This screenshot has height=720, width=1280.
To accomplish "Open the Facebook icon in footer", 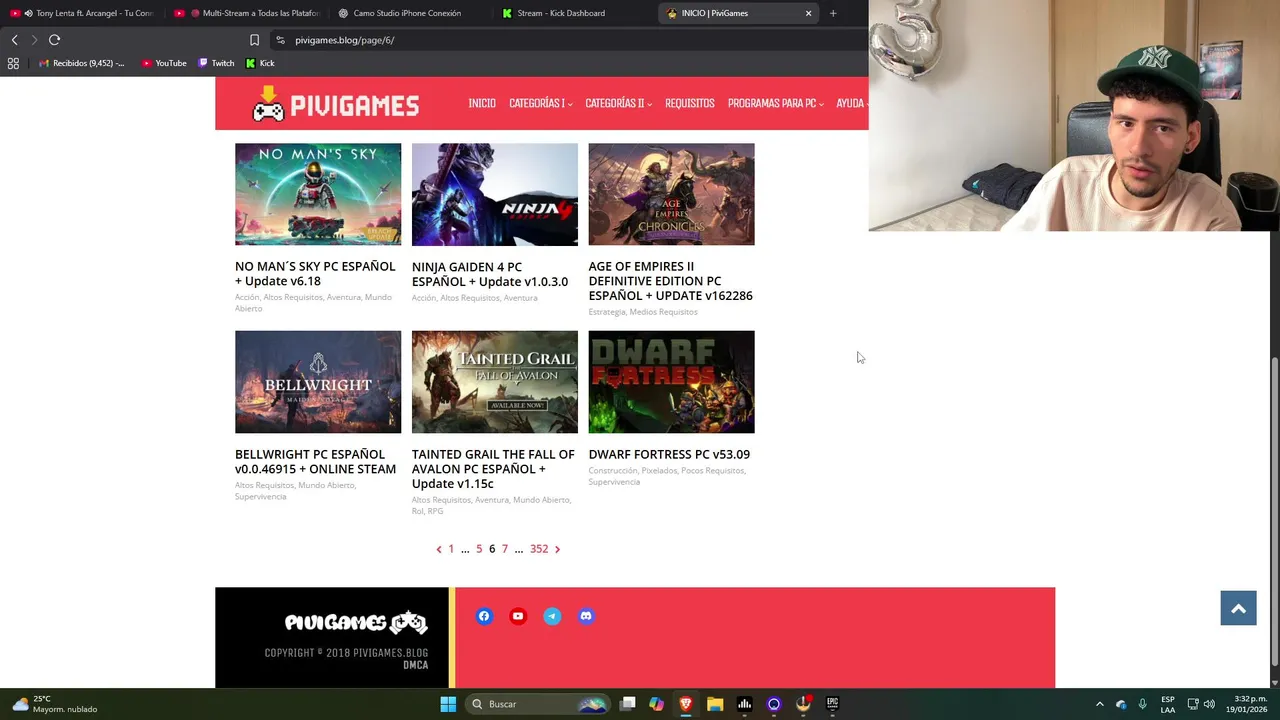I will coord(484,616).
